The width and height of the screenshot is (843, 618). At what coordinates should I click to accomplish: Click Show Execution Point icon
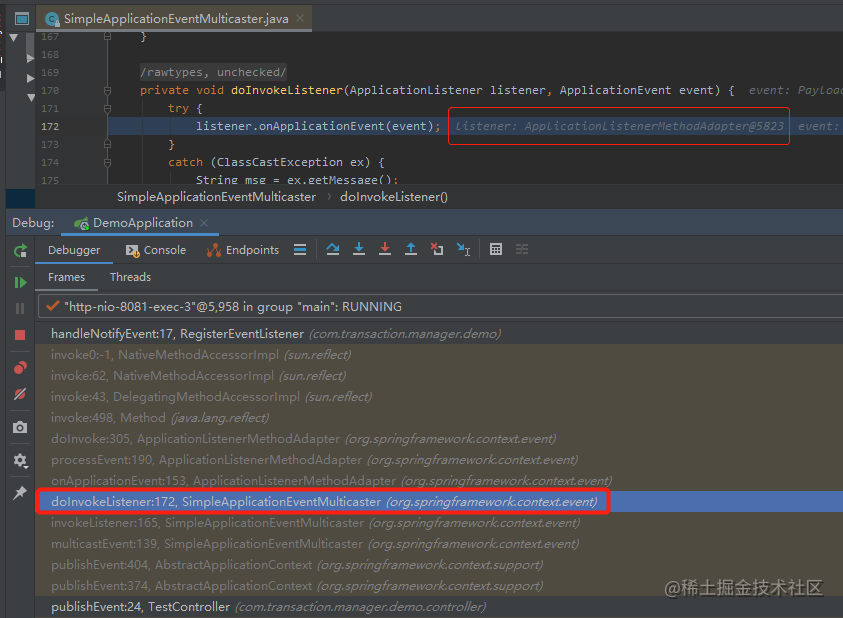[300, 250]
